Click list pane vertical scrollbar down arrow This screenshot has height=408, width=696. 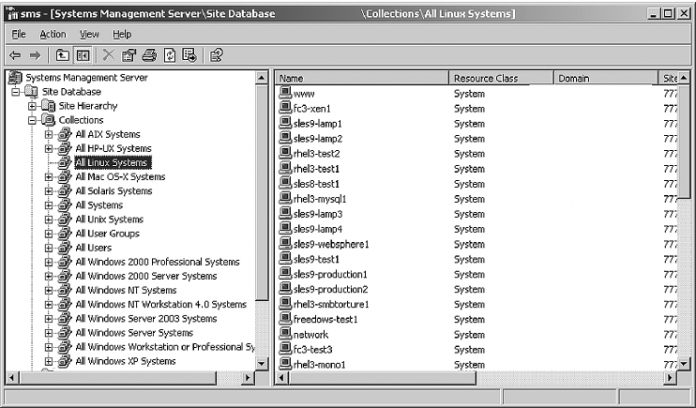684,364
